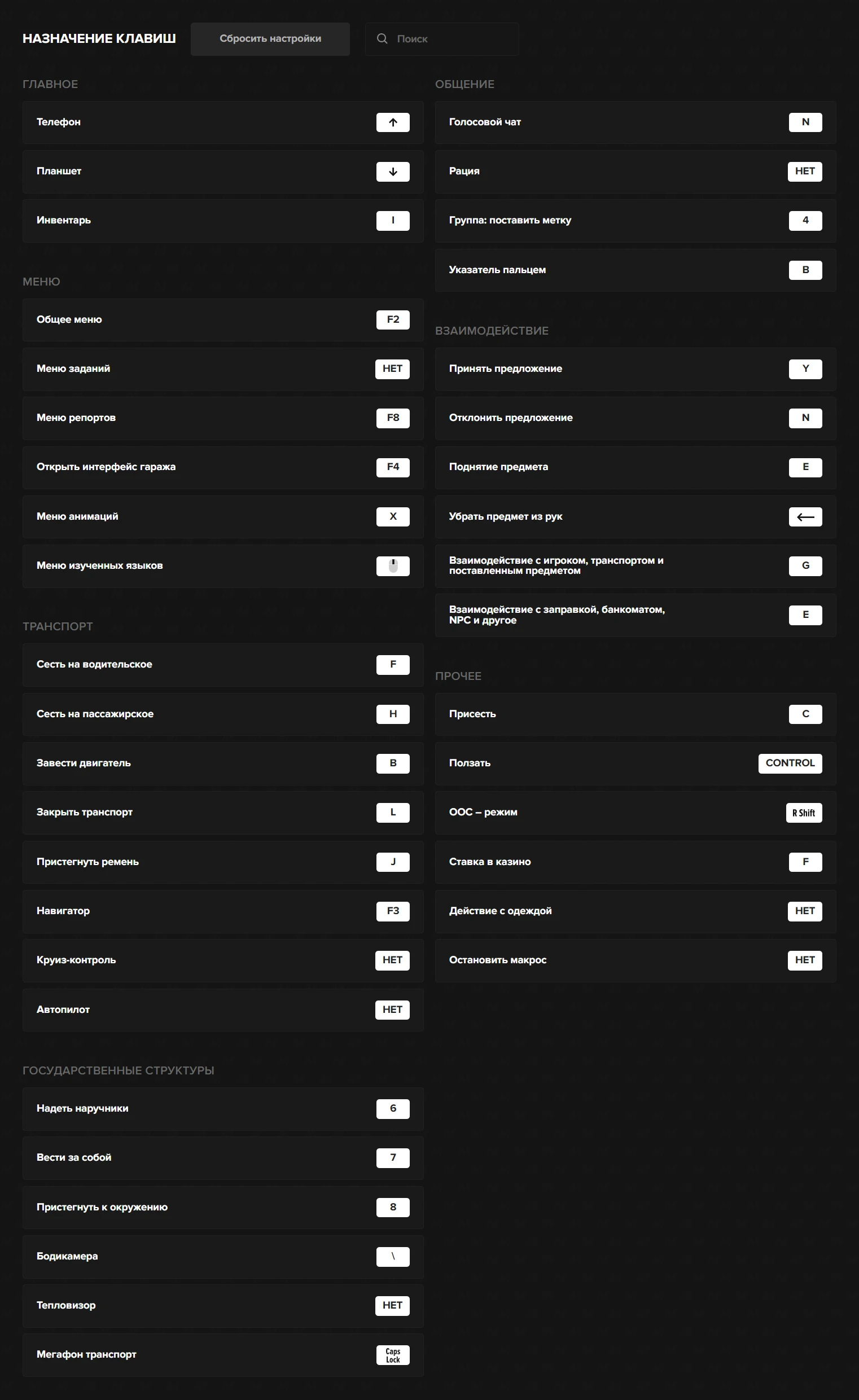The width and height of the screenshot is (859, 1400).
Task: Change the Y key for Принять предложение
Action: [805, 368]
